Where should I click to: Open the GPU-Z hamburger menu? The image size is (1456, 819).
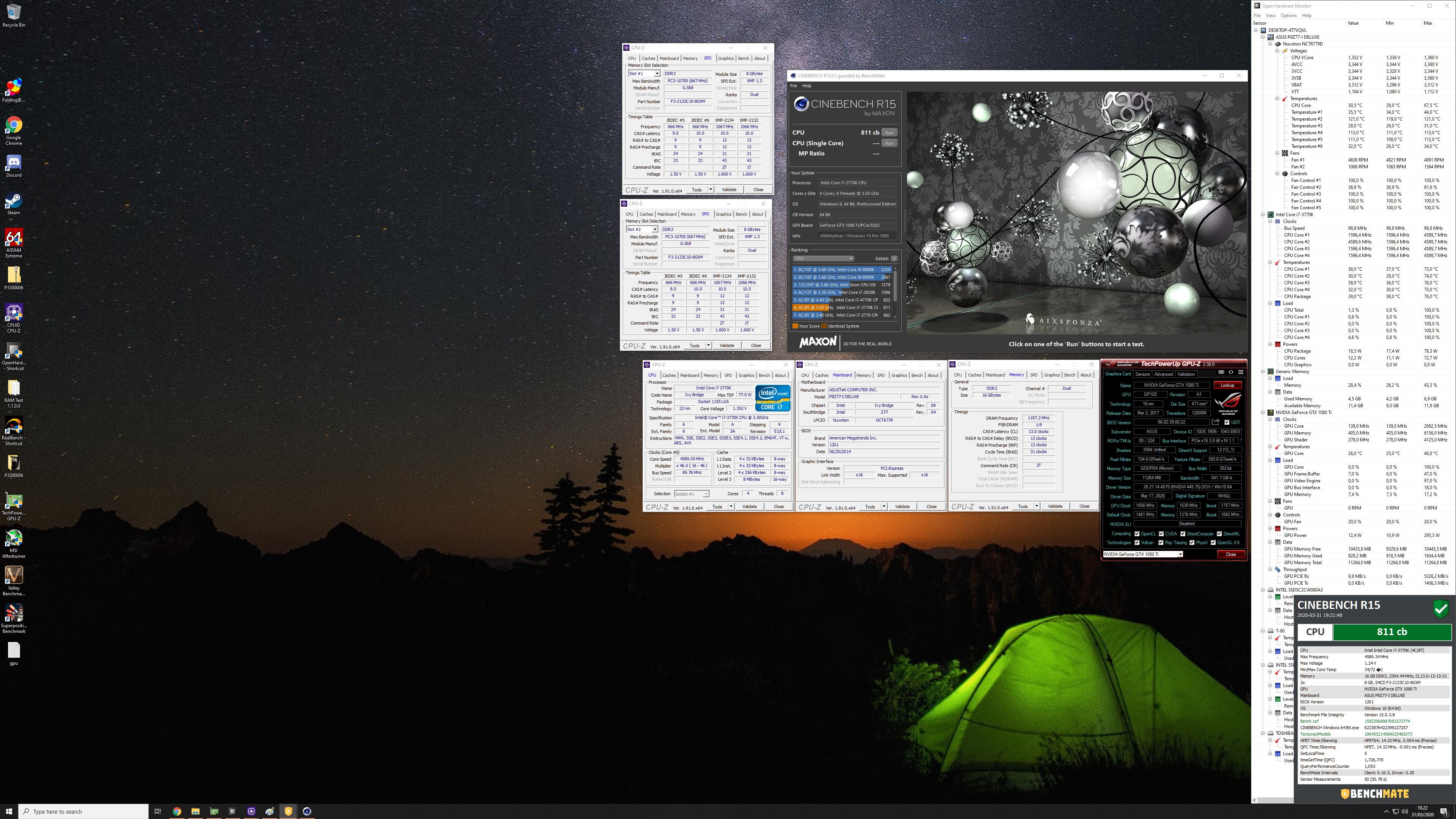[1241, 372]
